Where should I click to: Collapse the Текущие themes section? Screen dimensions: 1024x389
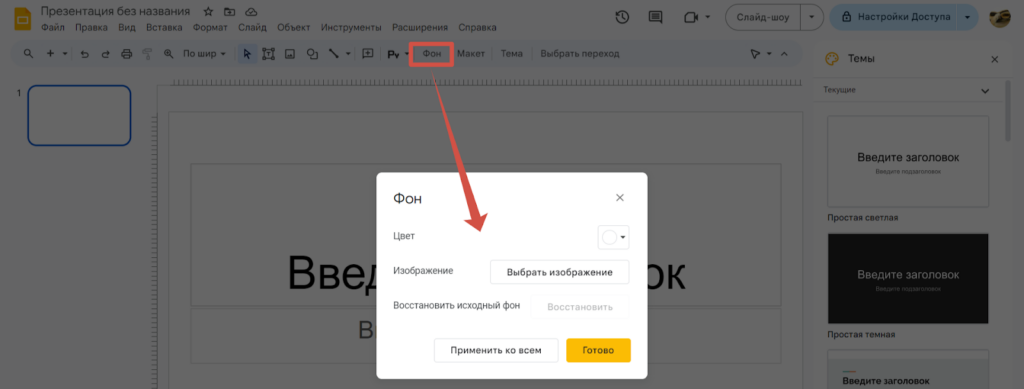985,91
